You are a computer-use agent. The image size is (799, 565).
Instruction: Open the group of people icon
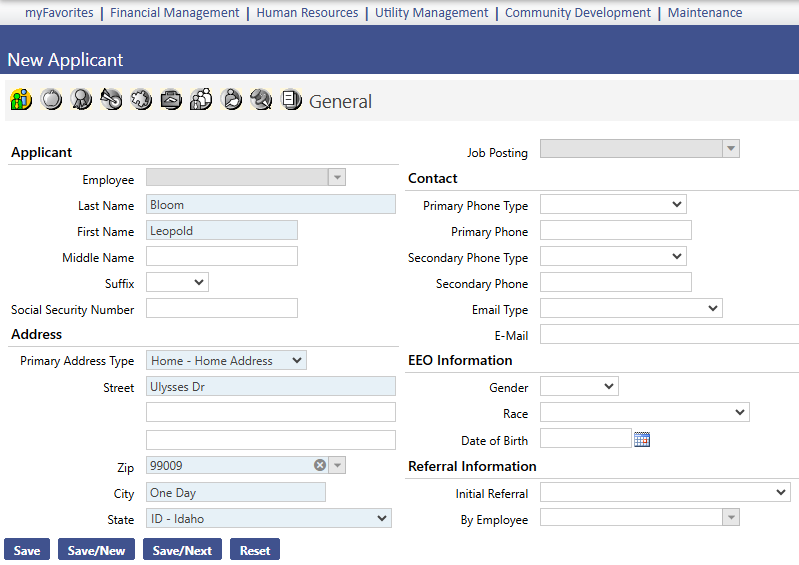click(x=201, y=99)
